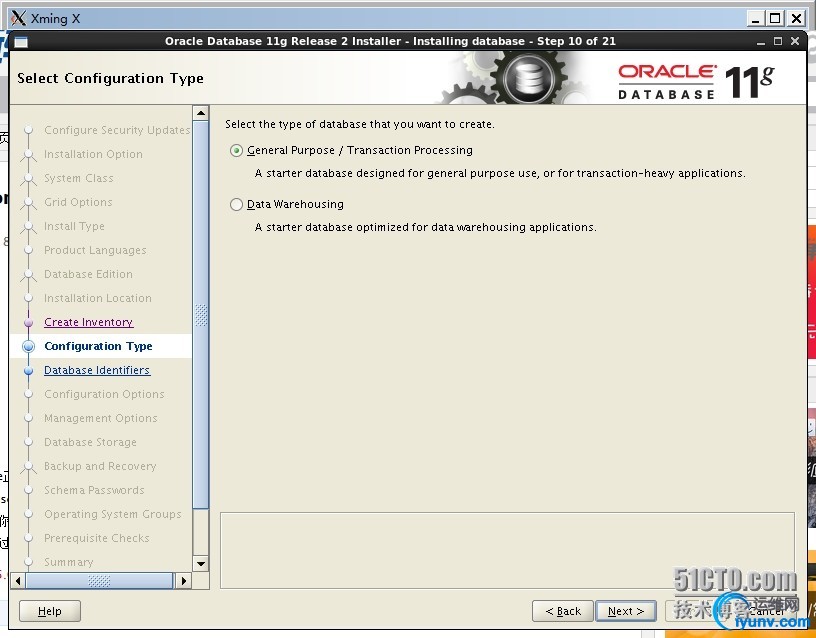Image resolution: width=816 pixels, height=638 pixels.
Task: Click the steps horizontal scrollbar thumb
Action: coord(99,581)
